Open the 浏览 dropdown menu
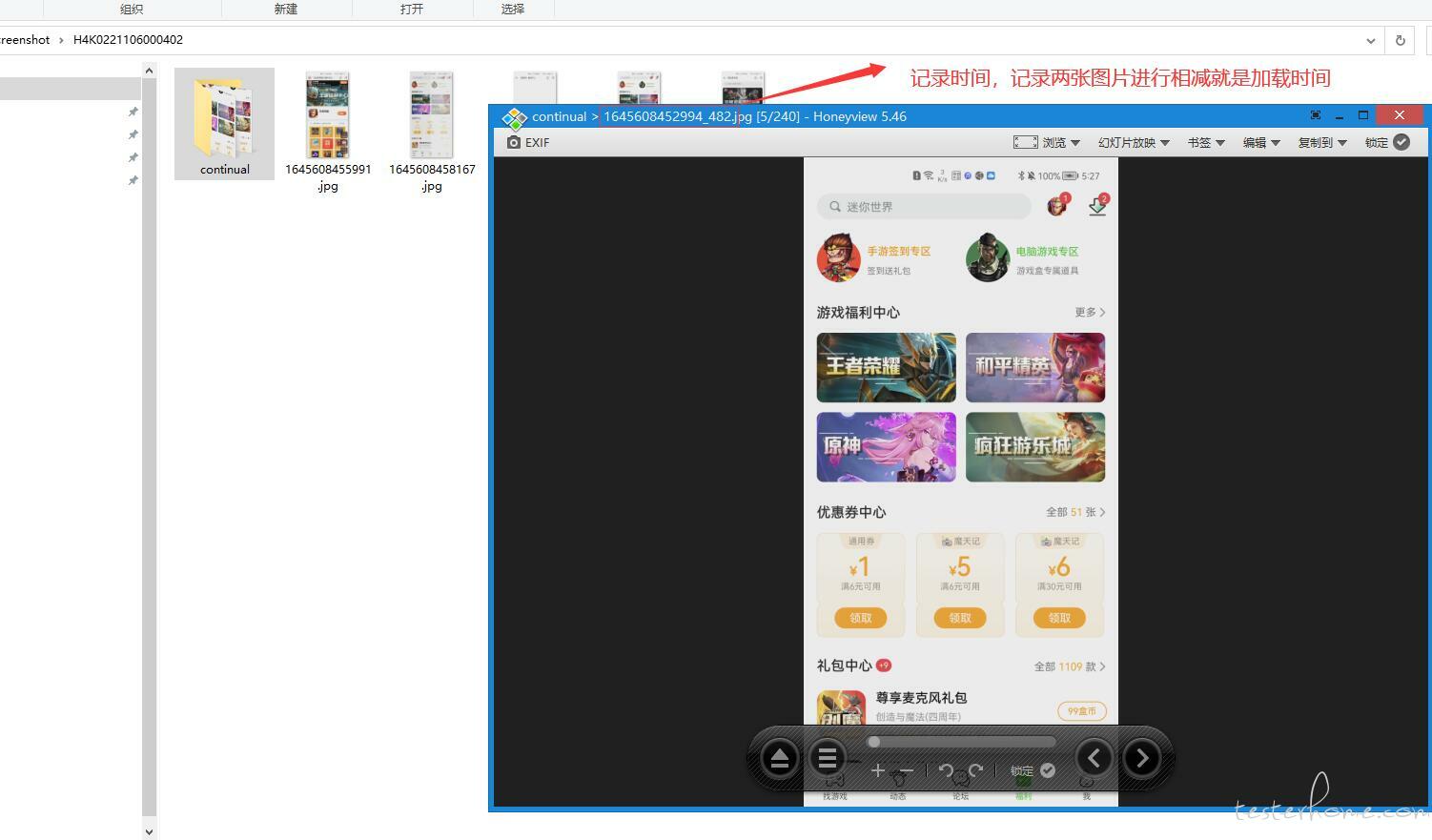This screenshot has height=840, width=1432. point(1061,142)
